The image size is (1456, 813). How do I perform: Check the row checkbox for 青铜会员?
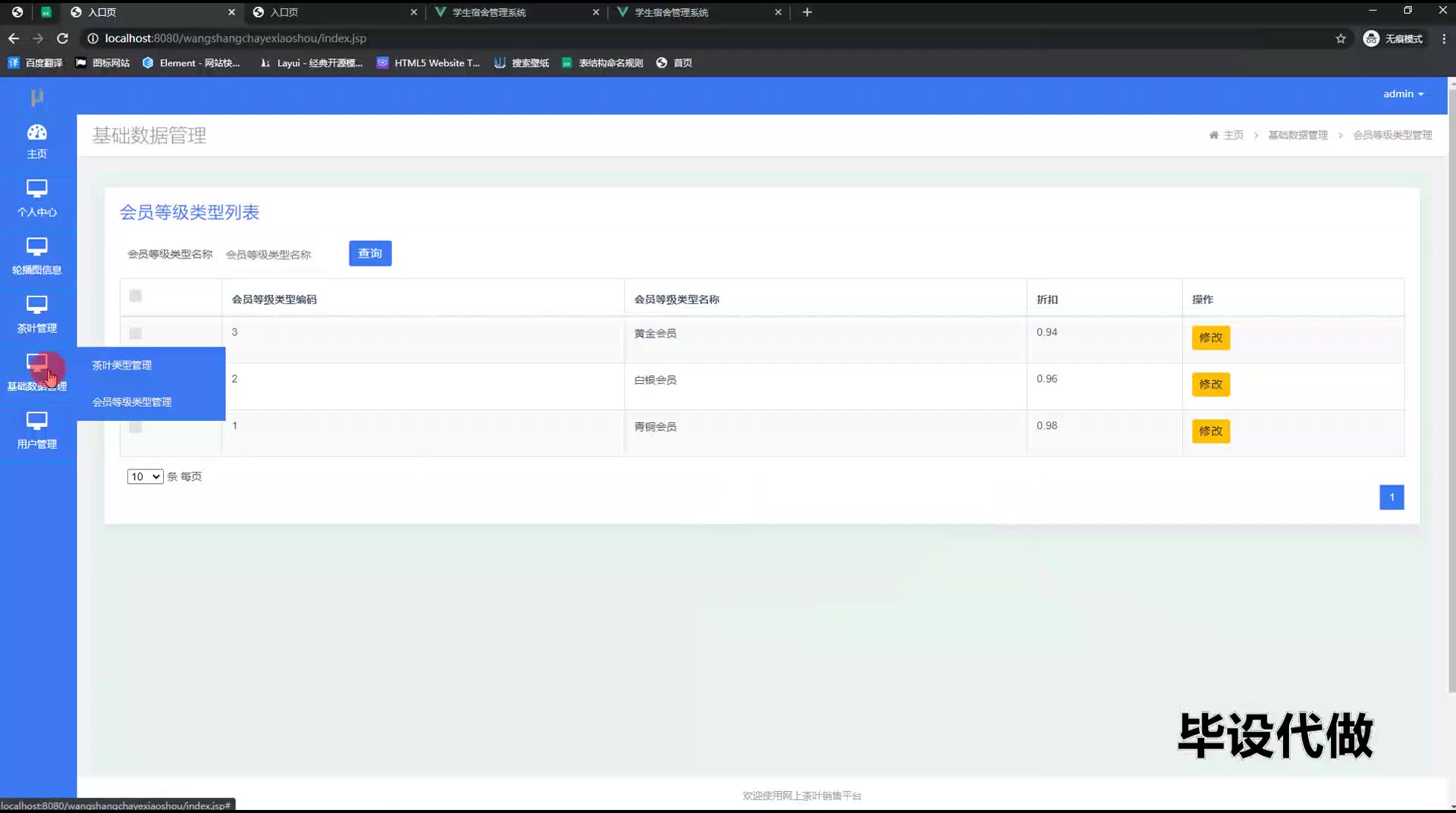click(x=136, y=427)
